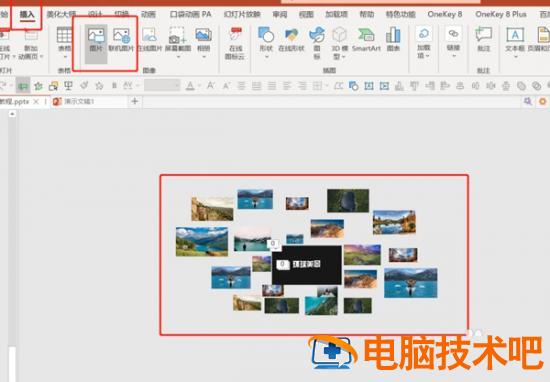Click the 在线形状 button

[x=291, y=40]
